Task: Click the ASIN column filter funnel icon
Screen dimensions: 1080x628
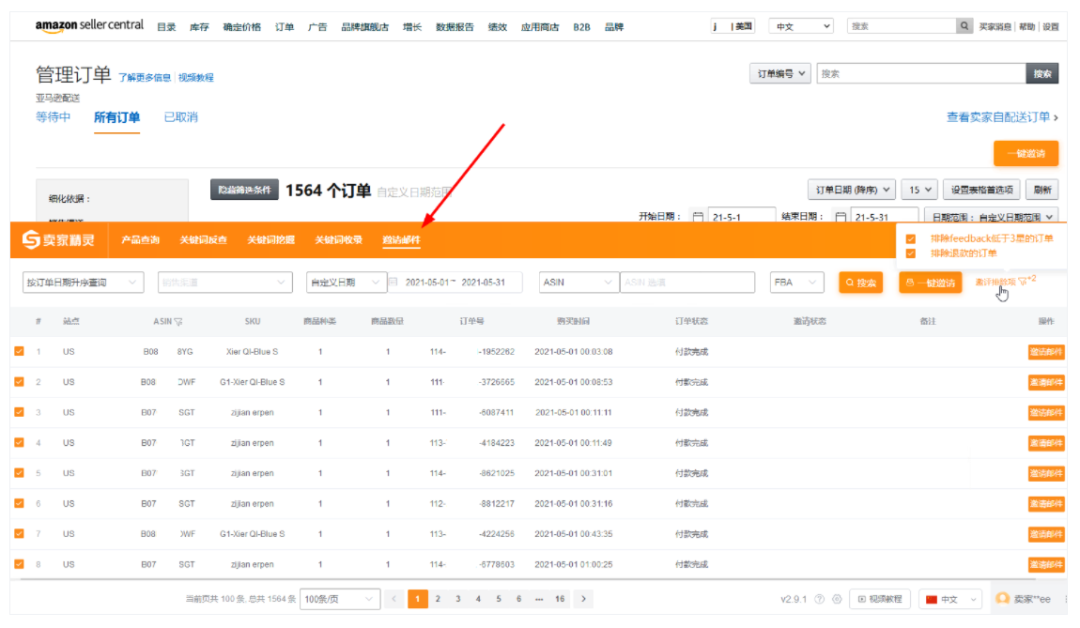Action: 178,322
